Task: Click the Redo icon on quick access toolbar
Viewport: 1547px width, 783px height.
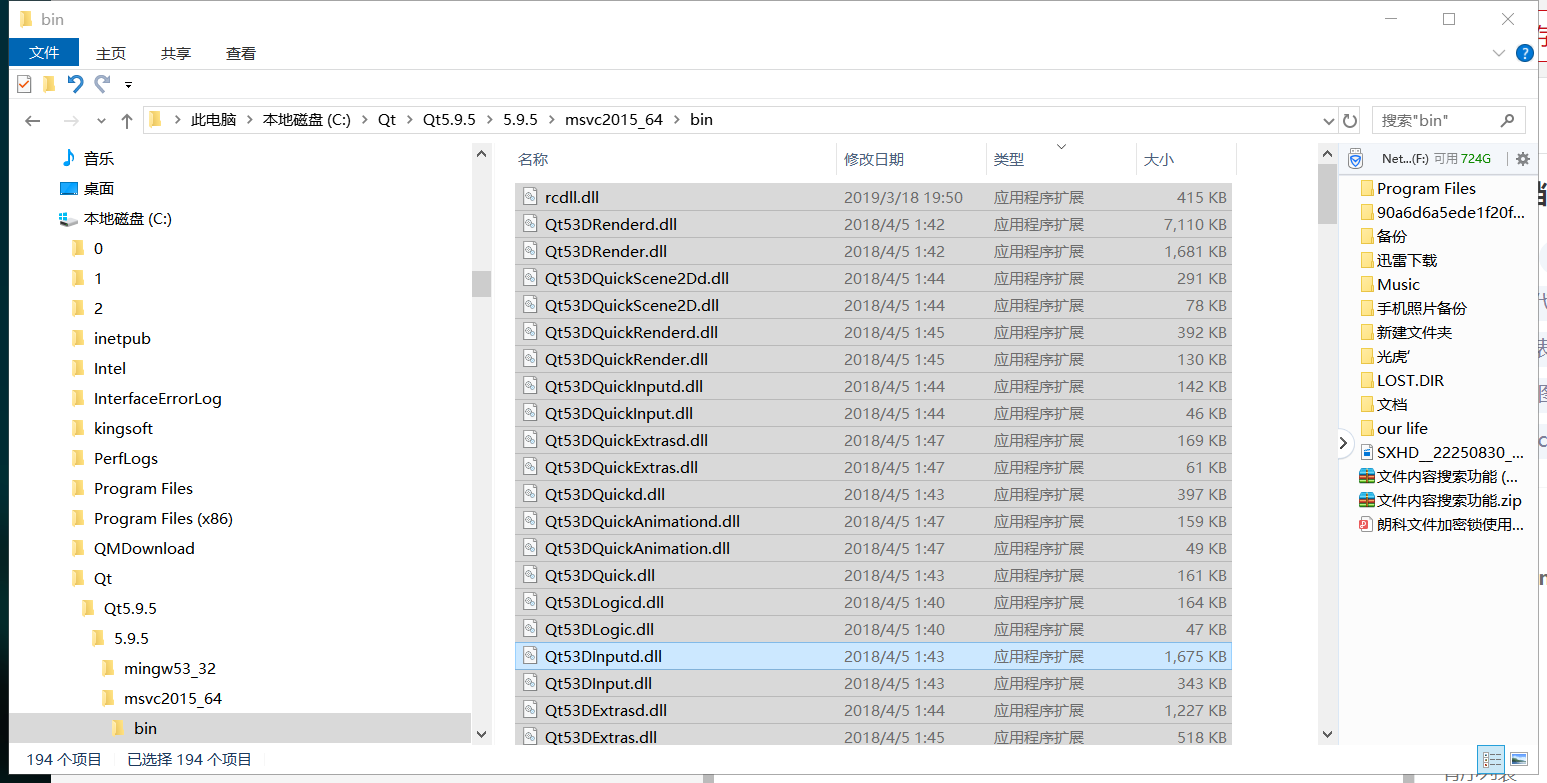Action: coord(100,84)
